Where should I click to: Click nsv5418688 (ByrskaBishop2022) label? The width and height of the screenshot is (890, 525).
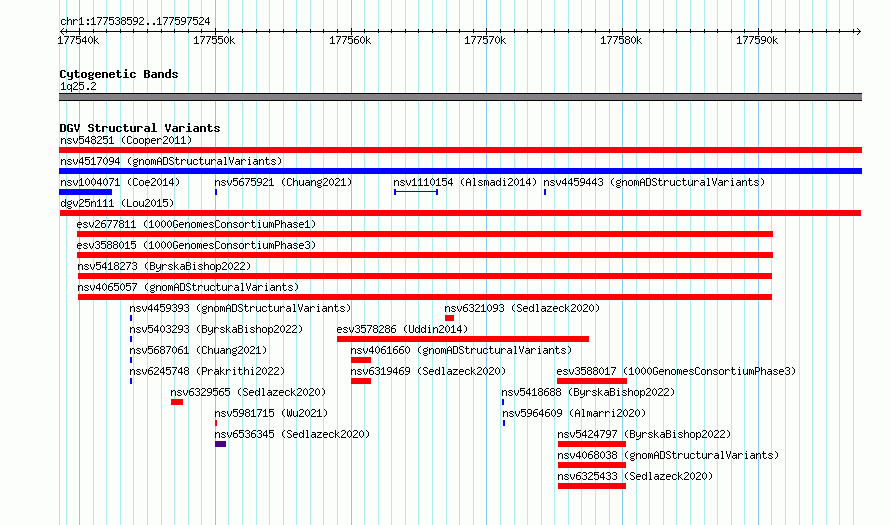coord(588,392)
